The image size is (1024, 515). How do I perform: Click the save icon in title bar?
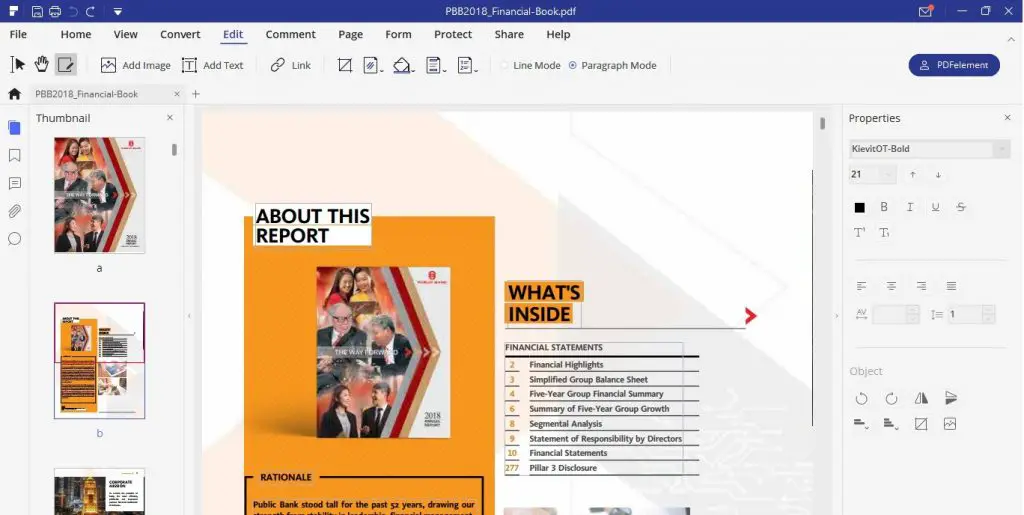tap(37, 11)
